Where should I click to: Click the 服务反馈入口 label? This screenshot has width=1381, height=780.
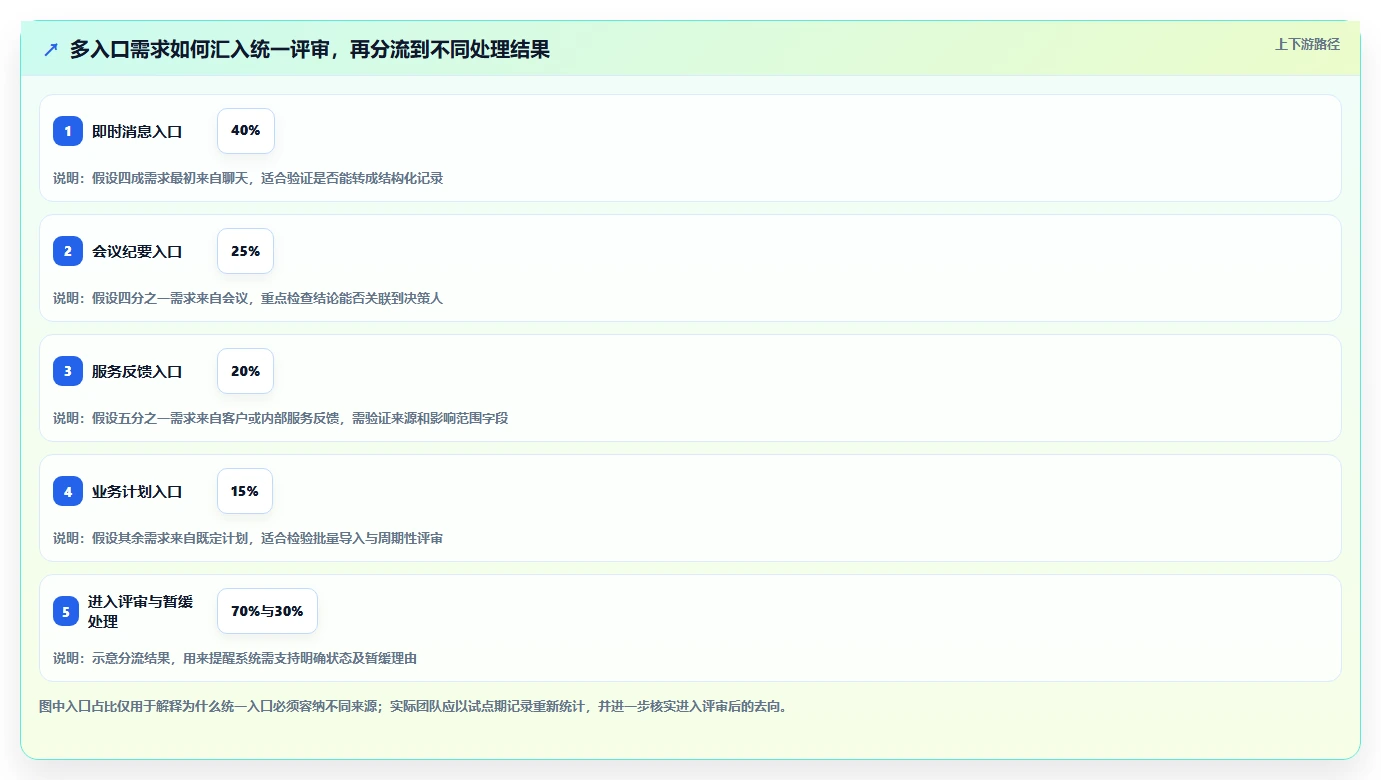tap(137, 371)
